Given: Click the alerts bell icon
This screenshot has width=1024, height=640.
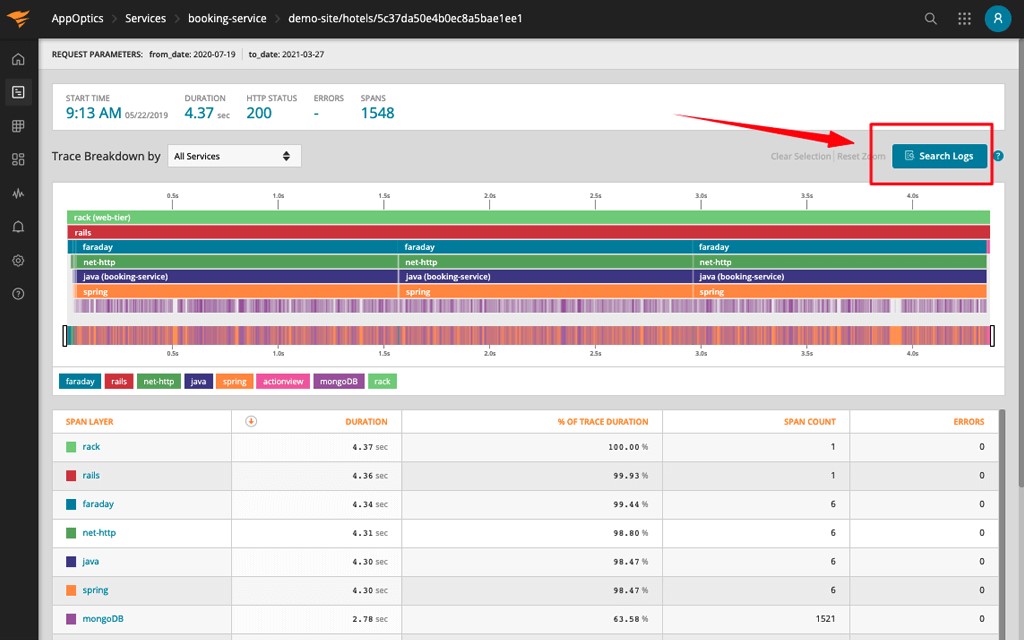Looking at the screenshot, I should [18, 227].
